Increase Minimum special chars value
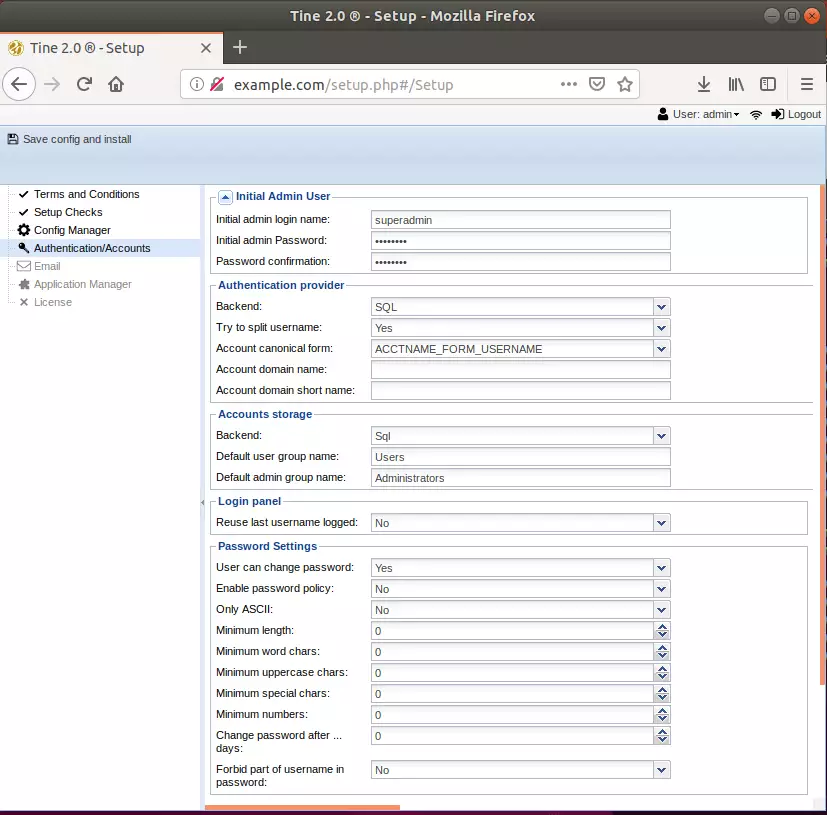The height and width of the screenshot is (815, 827). pyautogui.click(x=662, y=690)
